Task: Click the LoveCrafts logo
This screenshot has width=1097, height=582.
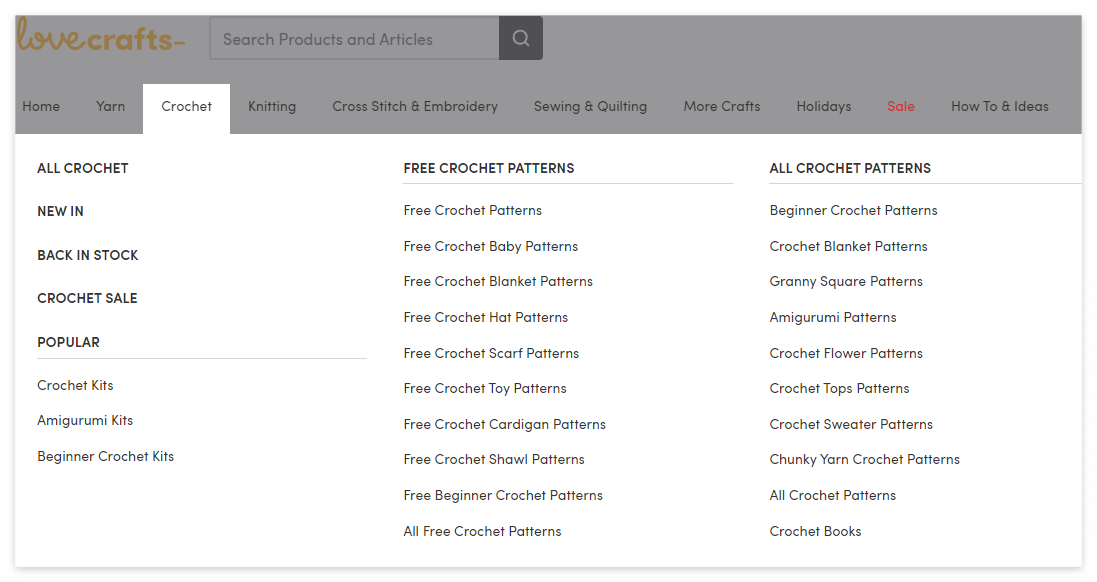Action: tap(100, 37)
